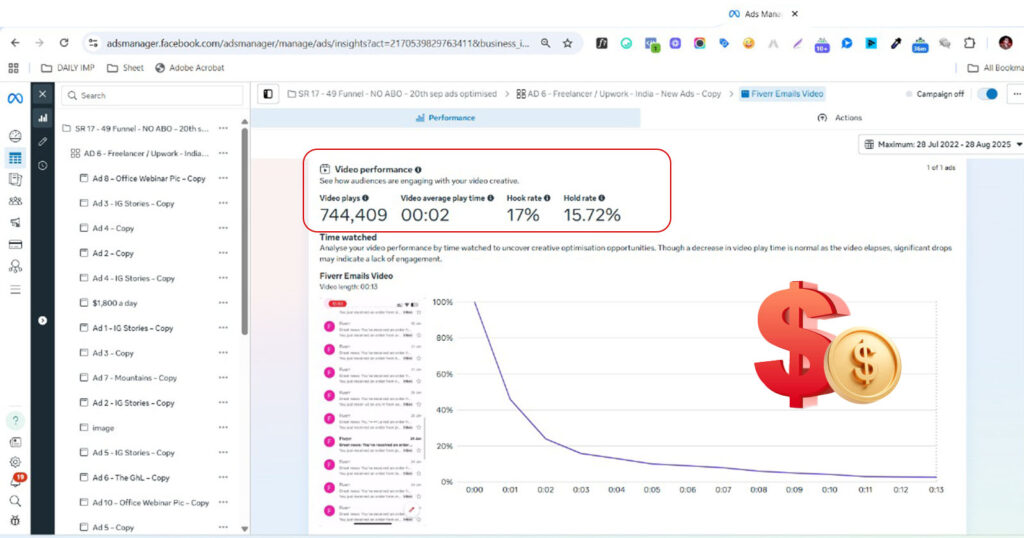
Task: Open Campaigns table icon in left sidebar
Action: [15, 158]
